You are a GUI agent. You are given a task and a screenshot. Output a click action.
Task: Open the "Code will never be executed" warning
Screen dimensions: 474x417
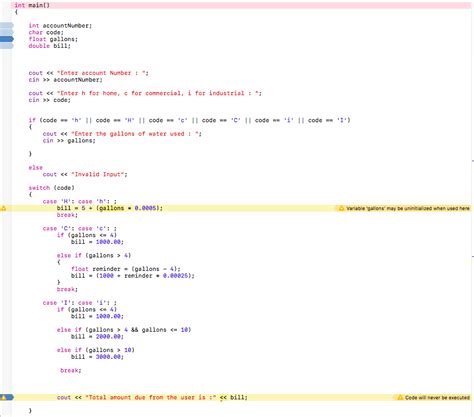433,397
